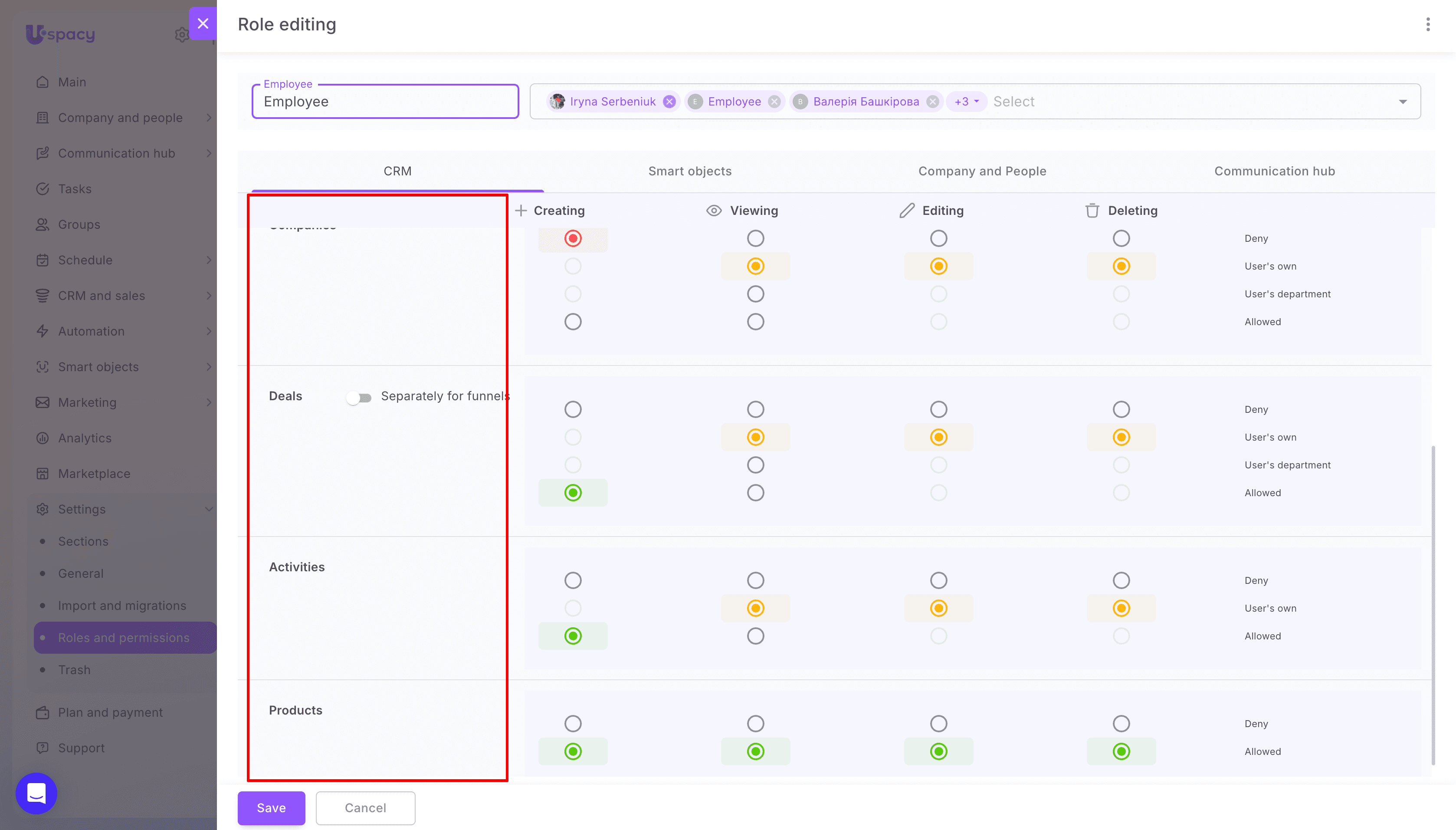Open the three-dot options menu

click(x=1427, y=24)
